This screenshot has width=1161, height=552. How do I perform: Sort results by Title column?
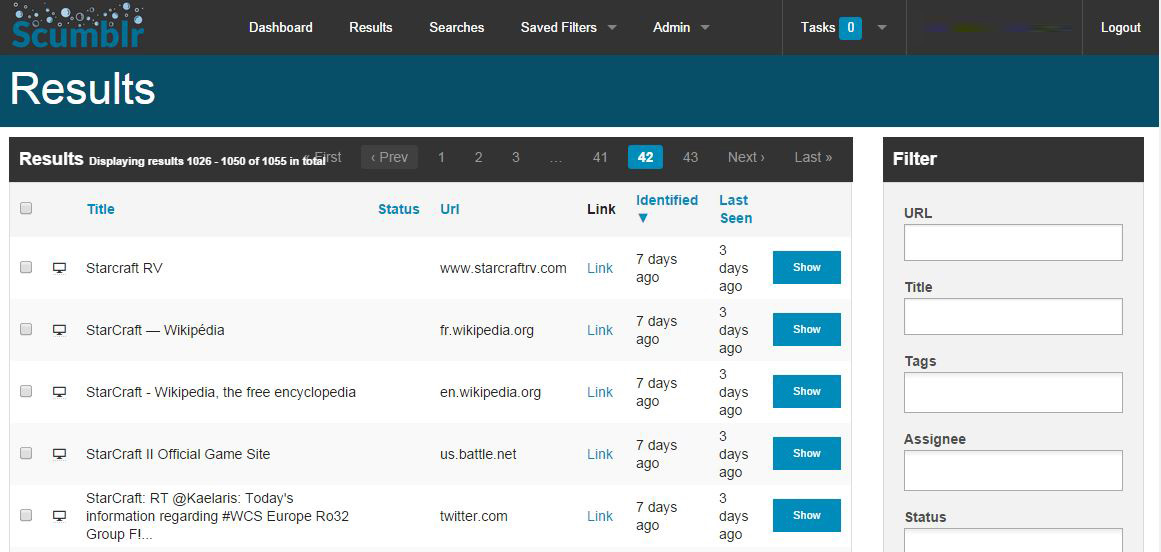(x=101, y=209)
